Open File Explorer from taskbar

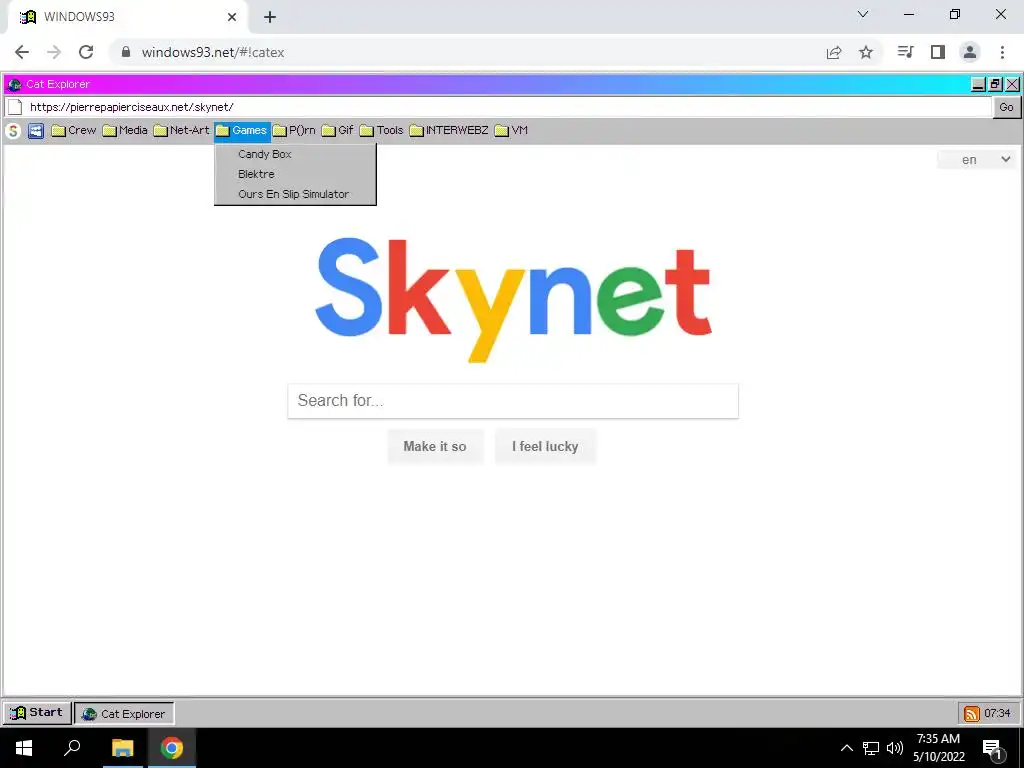pyautogui.click(x=122, y=748)
